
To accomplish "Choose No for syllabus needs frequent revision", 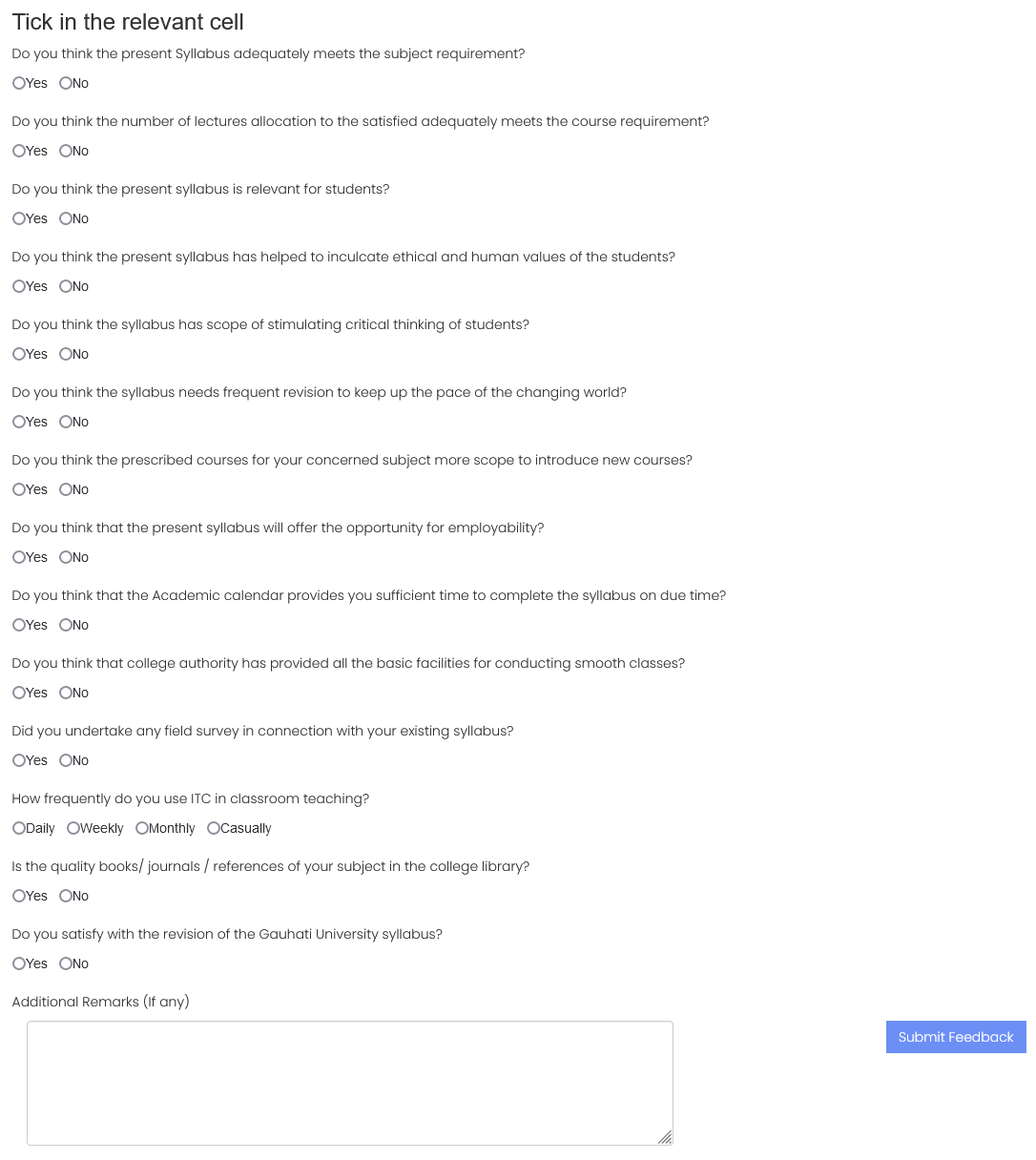I will pyautogui.click(x=66, y=422).
